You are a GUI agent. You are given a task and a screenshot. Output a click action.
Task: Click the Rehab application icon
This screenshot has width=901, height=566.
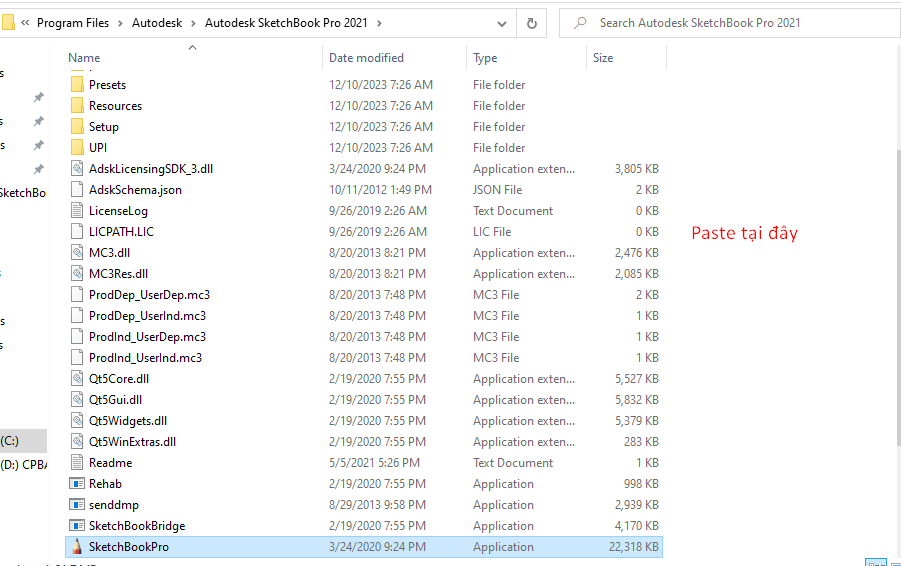click(x=77, y=483)
